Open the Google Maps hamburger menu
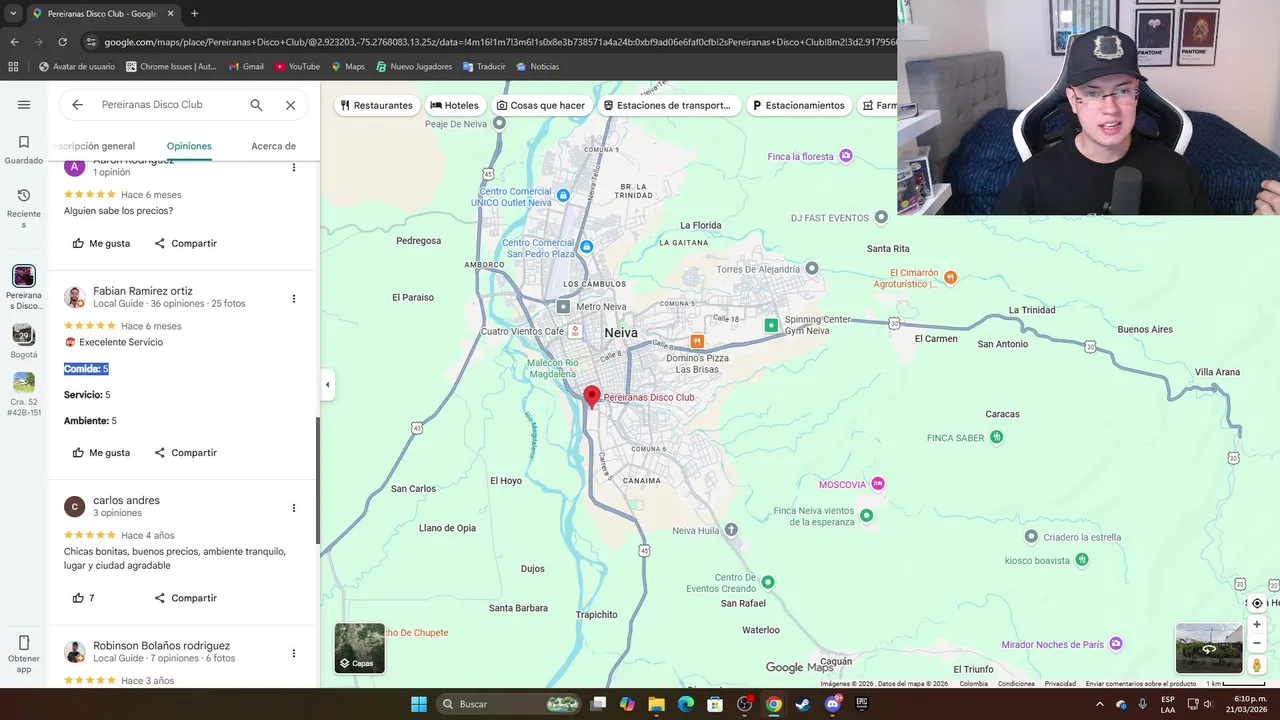1280x720 pixels. (x=24, y=105)
